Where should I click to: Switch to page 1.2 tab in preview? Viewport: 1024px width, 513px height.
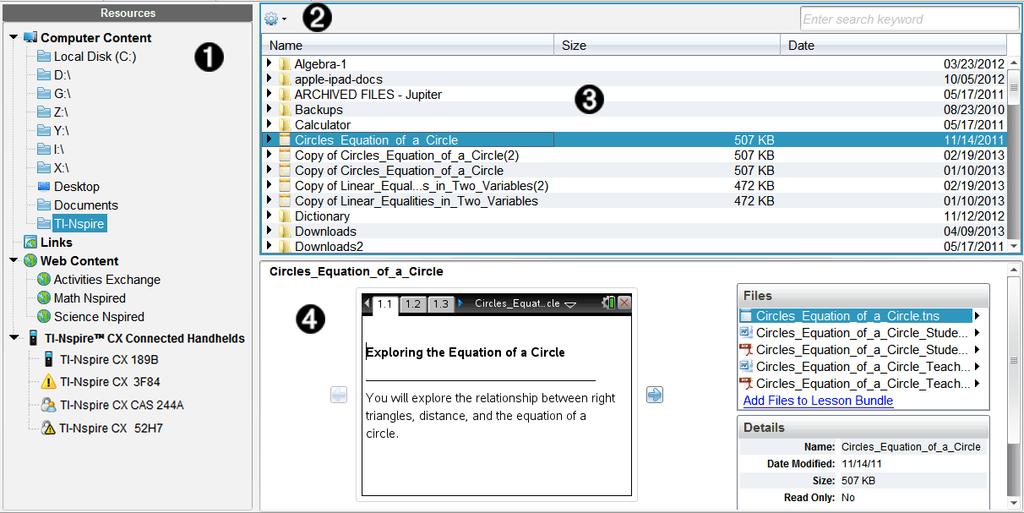[x=413, y=304]
